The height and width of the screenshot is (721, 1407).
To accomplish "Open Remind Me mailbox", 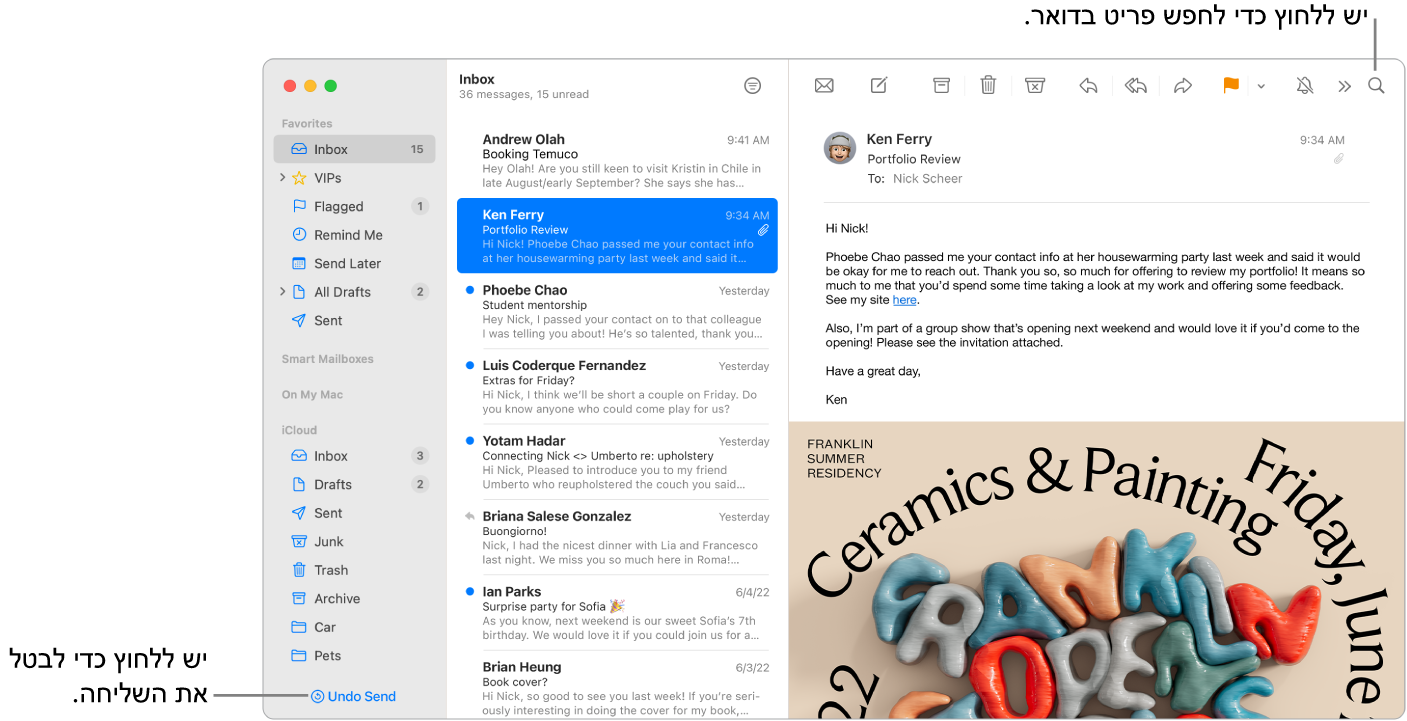I will (x=354, y=235).
